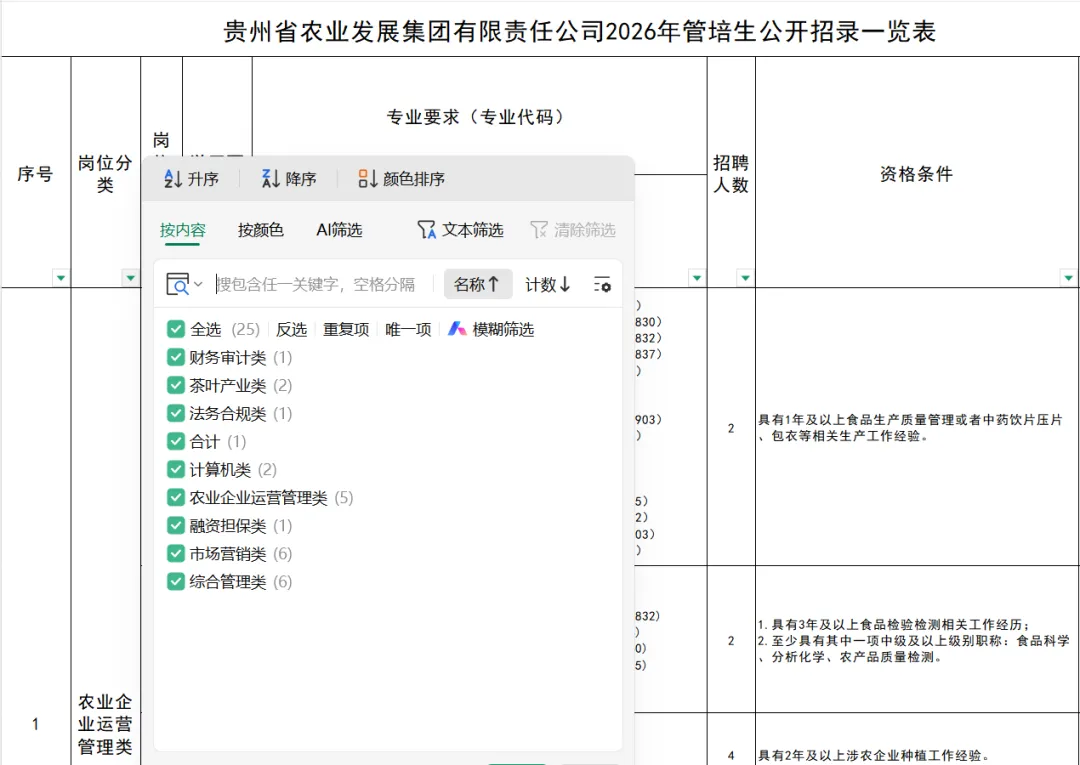
Task: Uncheck the 茶叶产业类 checkbox
Action: [x=176, y=386]
